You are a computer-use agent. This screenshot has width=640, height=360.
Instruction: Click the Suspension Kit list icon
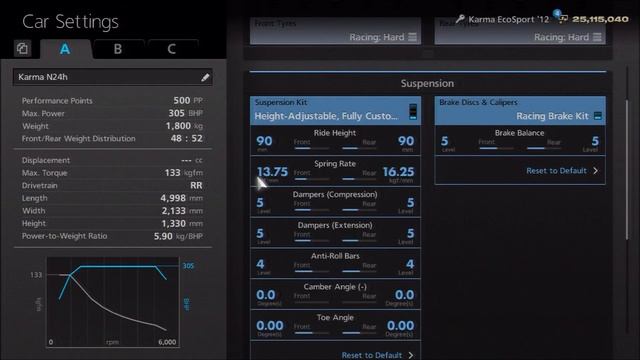(x=413, y=111)
